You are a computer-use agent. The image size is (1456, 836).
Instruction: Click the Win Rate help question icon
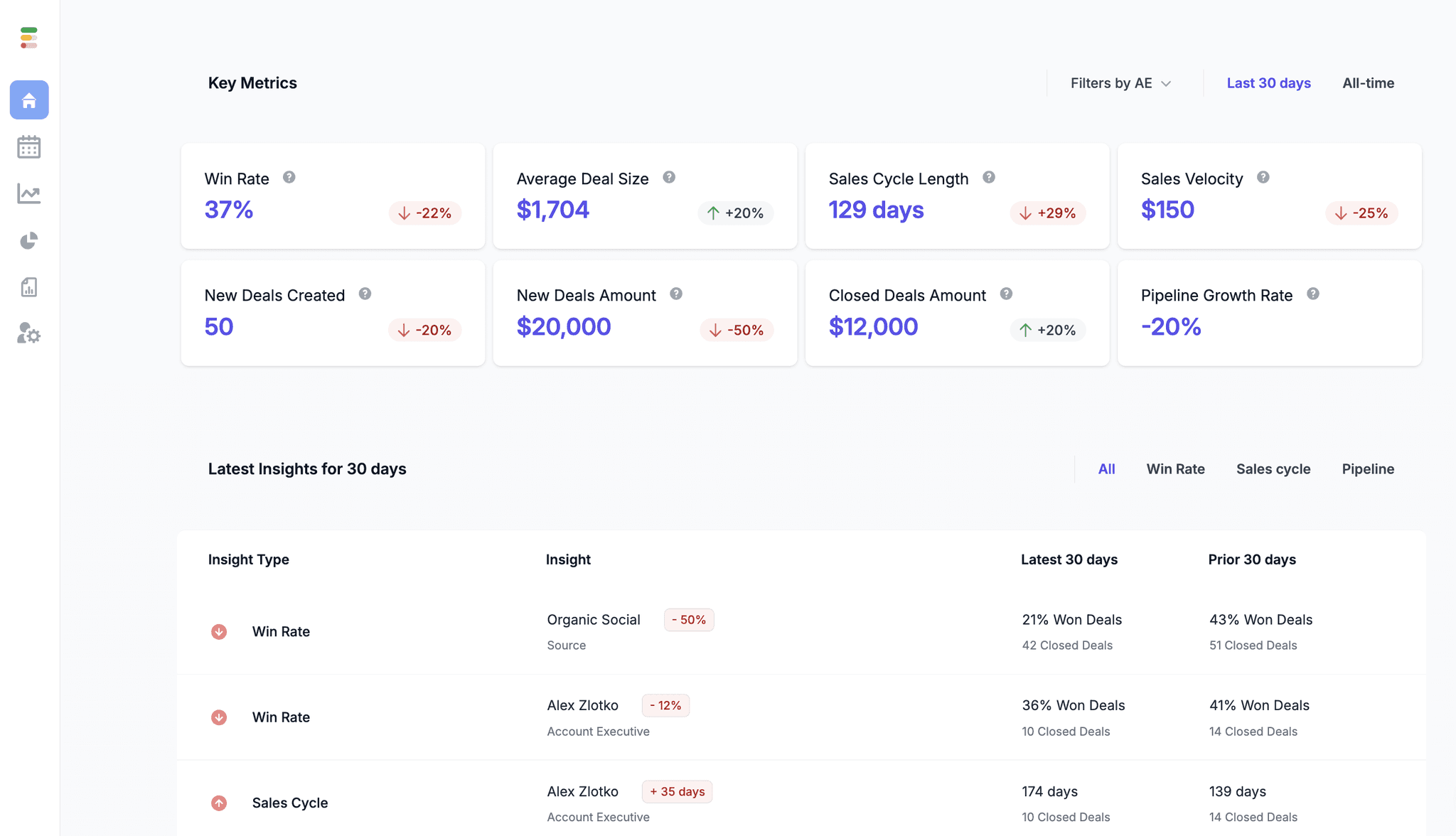[x=289, y=178]
